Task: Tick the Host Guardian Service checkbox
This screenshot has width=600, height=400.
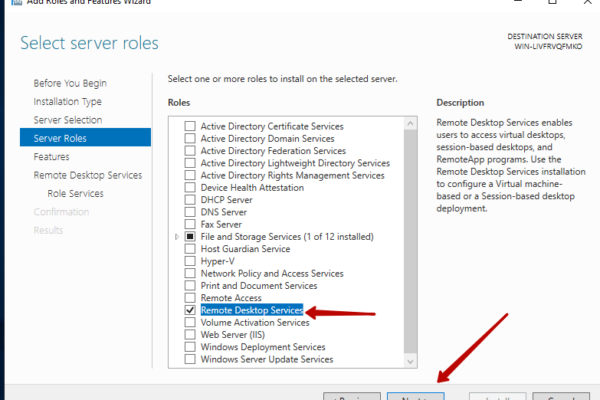Action: point(190,248)
